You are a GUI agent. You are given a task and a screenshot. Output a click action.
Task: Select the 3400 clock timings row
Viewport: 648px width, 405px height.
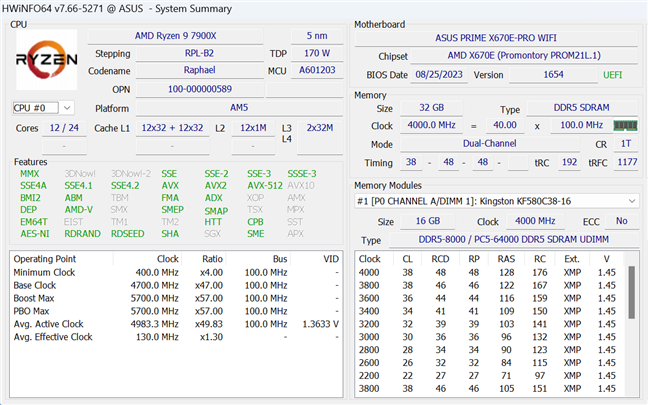pyautogui.click(x=491, y=311)
